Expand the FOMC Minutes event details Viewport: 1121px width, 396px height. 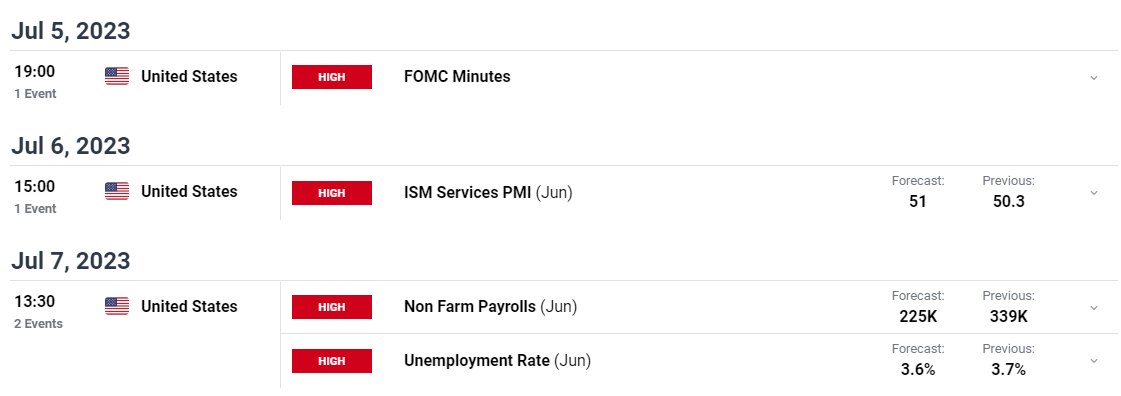tap(1093, 77)
